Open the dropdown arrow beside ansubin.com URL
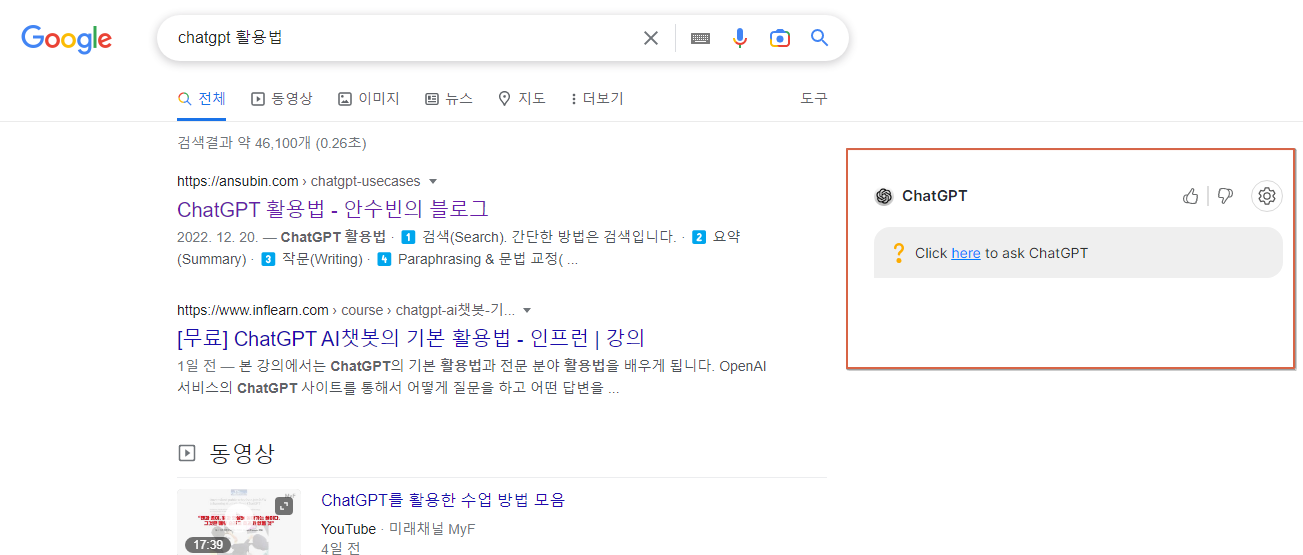This screenshot has height=555, width=1303. pos(433,181)
